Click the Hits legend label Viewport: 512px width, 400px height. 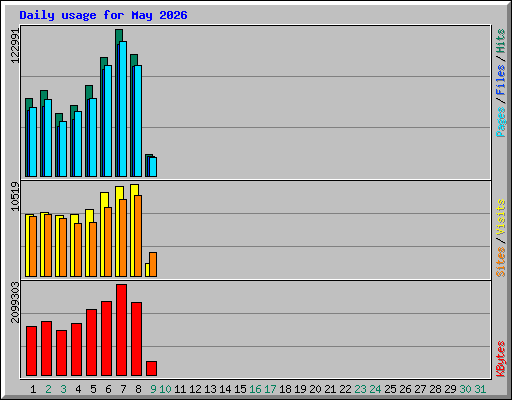coord(501,41)
